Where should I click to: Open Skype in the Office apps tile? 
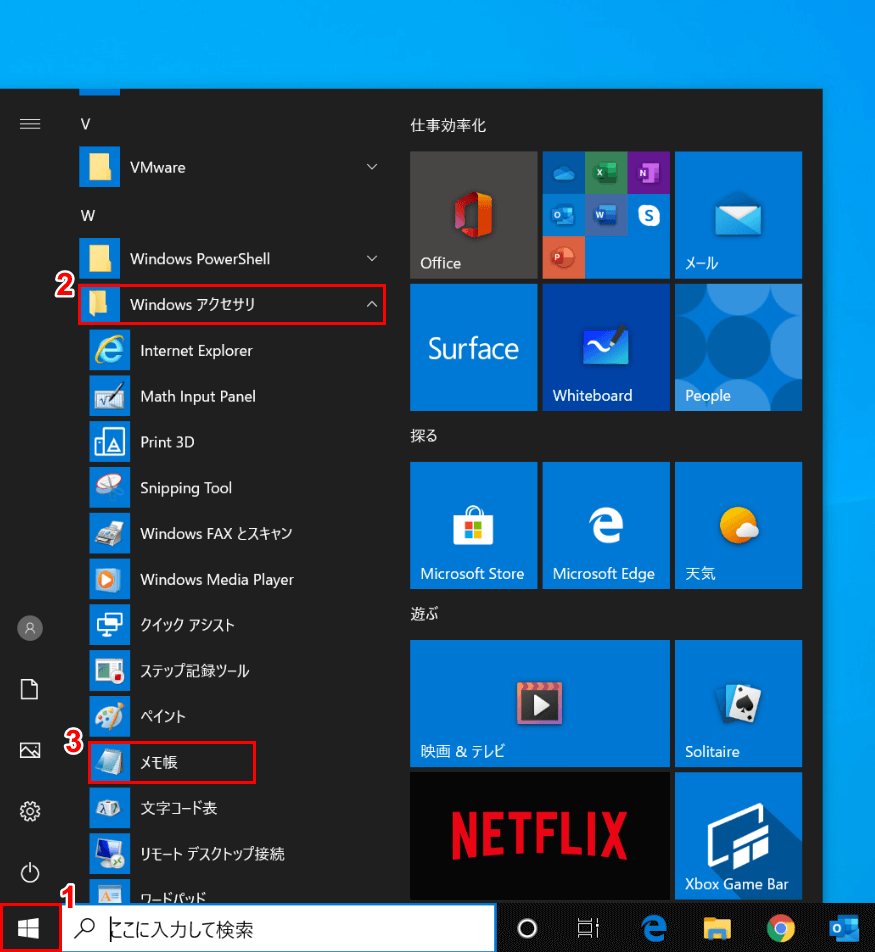[649, 215]
